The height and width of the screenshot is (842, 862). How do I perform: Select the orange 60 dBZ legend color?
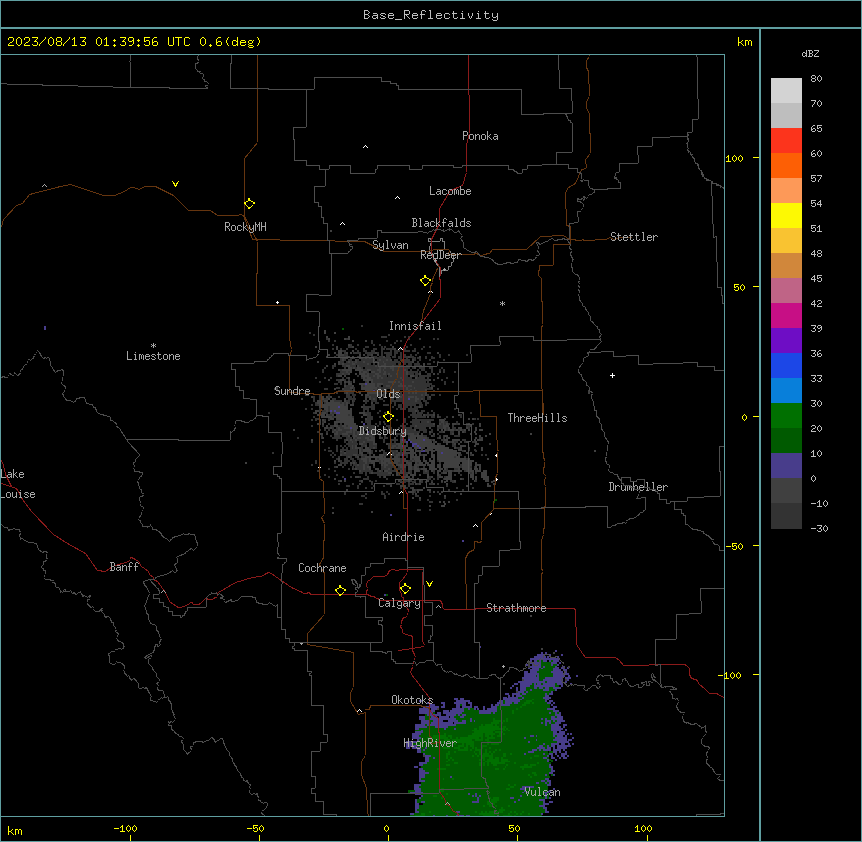(786, 165)
